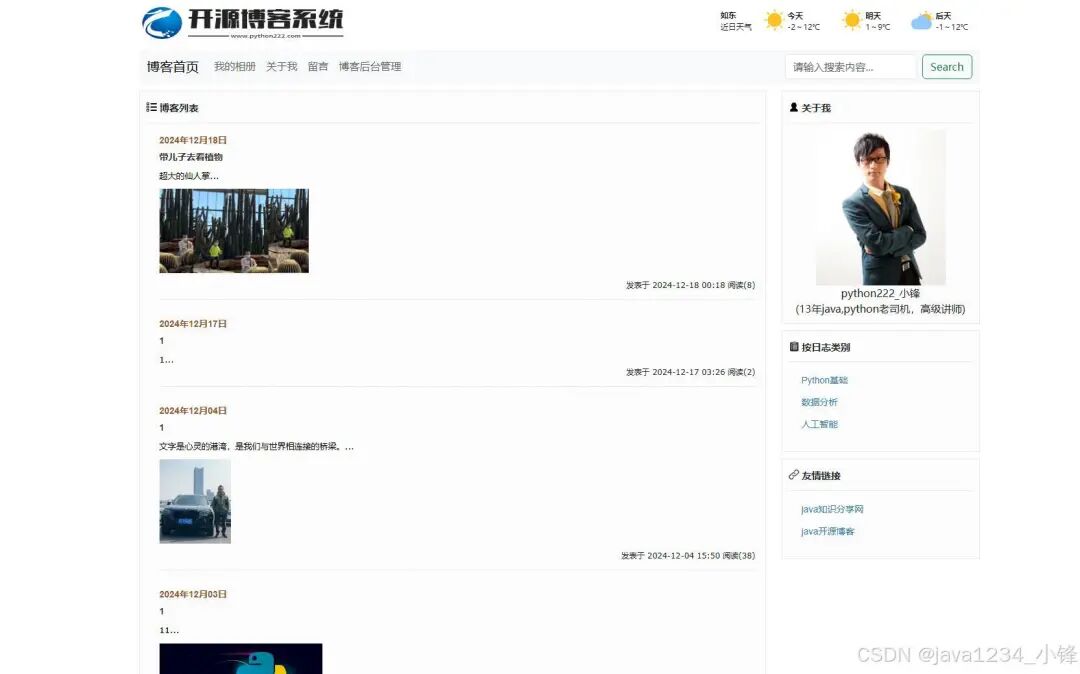Open the Python基础 category link
Viewport: 1080px width, 674px height.
(x=824, y=380)
